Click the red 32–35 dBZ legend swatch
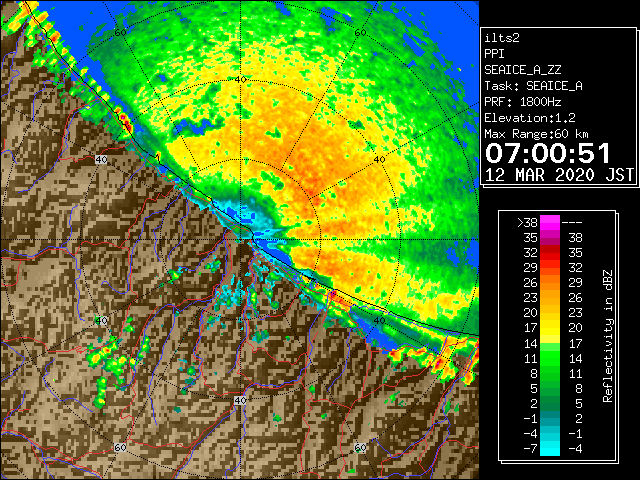This screenshot has height=480, width=640. [550, 253]
